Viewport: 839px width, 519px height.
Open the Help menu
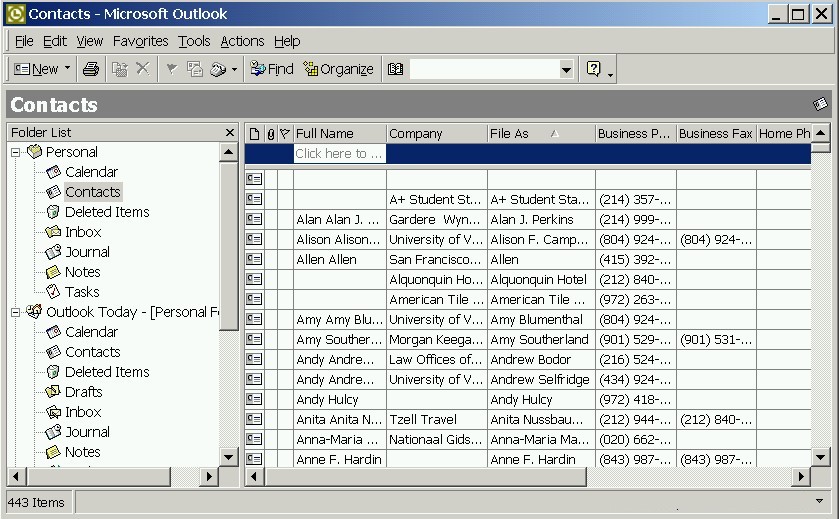(287, 41)
